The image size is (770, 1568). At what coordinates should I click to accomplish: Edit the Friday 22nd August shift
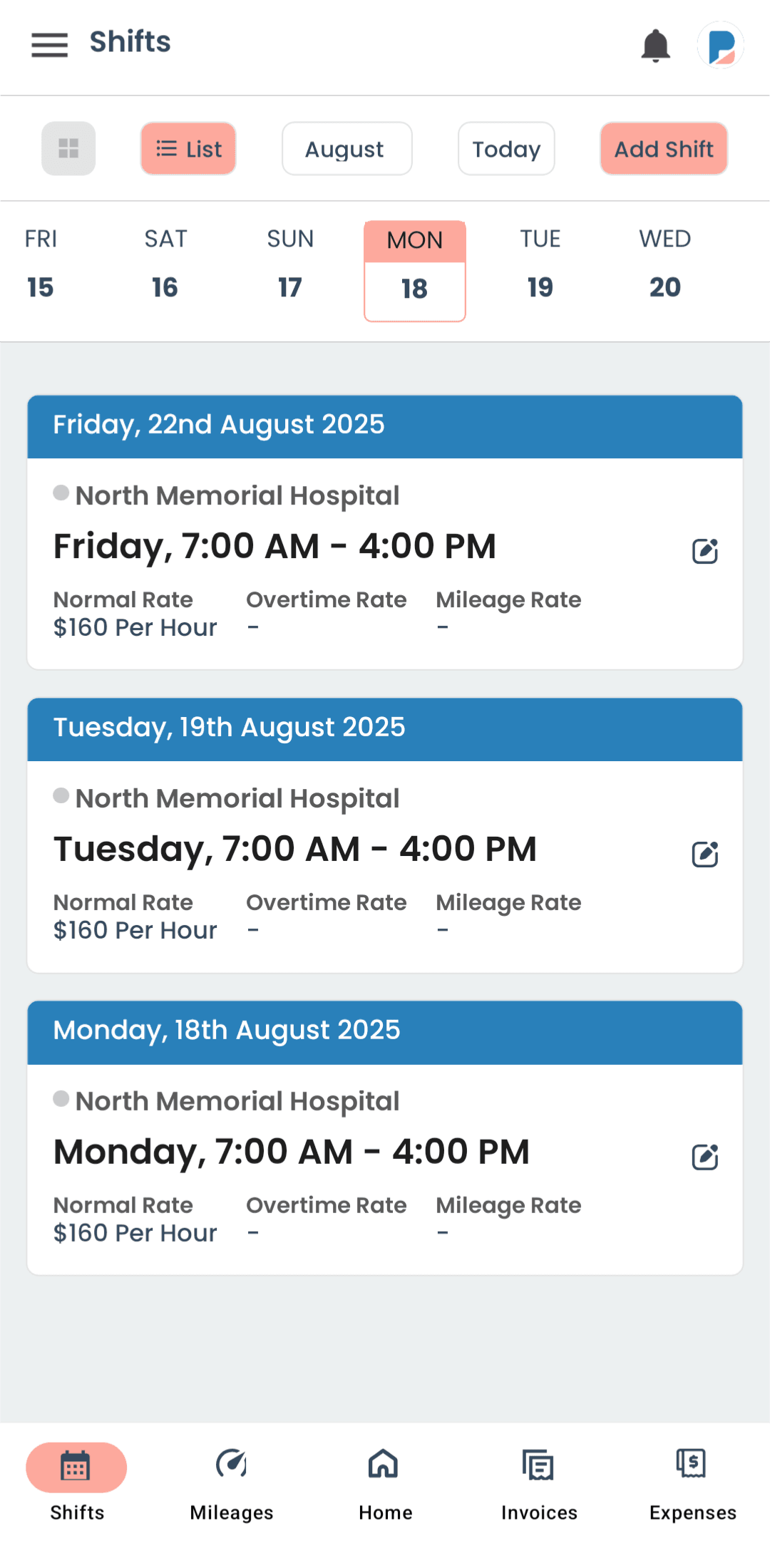point(704,551)
